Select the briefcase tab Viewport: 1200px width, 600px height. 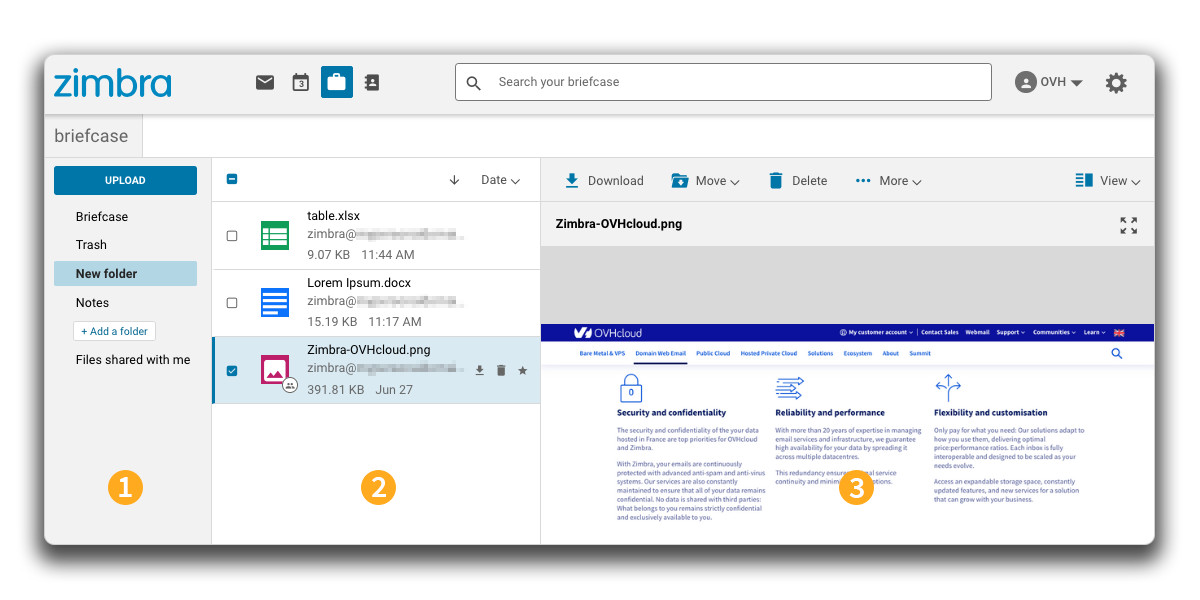(x=93, y=135)
